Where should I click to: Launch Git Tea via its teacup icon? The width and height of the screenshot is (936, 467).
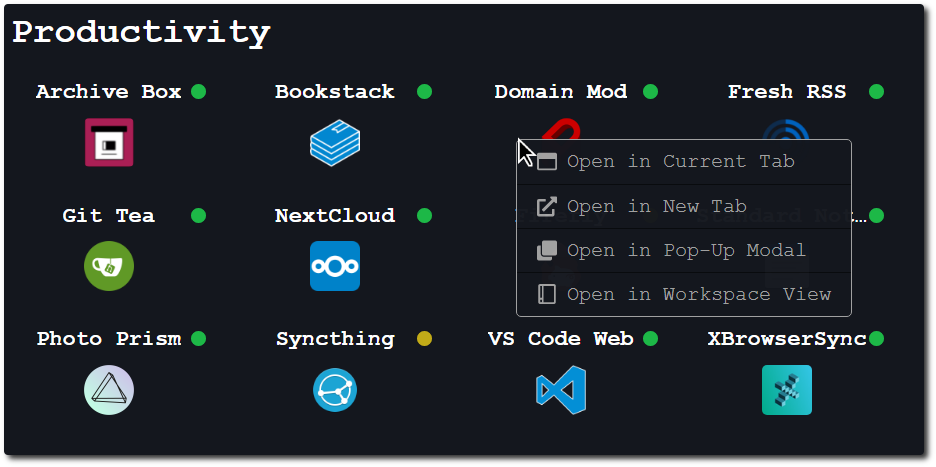pos(109,266)
